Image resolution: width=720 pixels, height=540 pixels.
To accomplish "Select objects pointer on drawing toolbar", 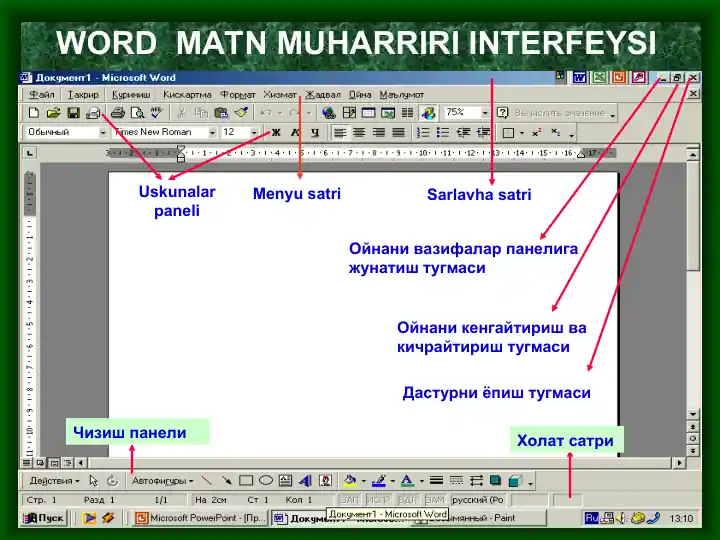I will pyautogui.click(x=94, y=481).
